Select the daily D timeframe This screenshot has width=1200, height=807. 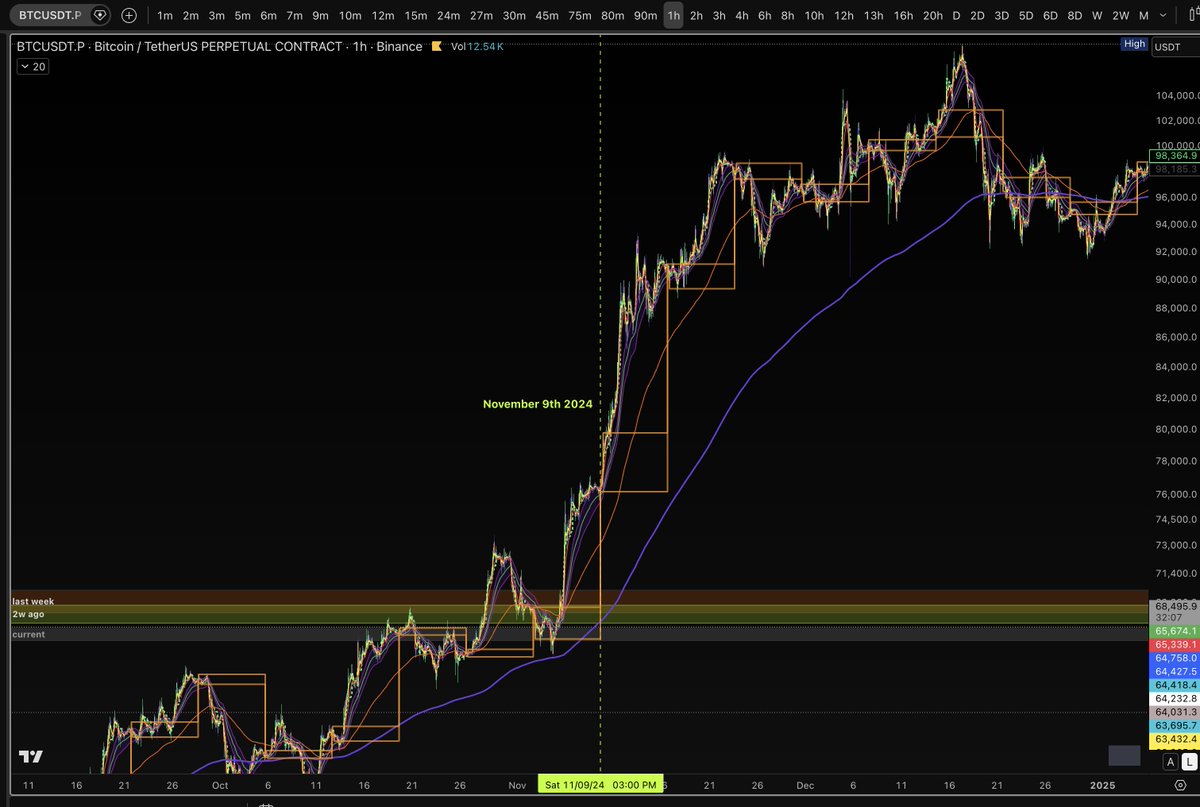tap(956, 16)
